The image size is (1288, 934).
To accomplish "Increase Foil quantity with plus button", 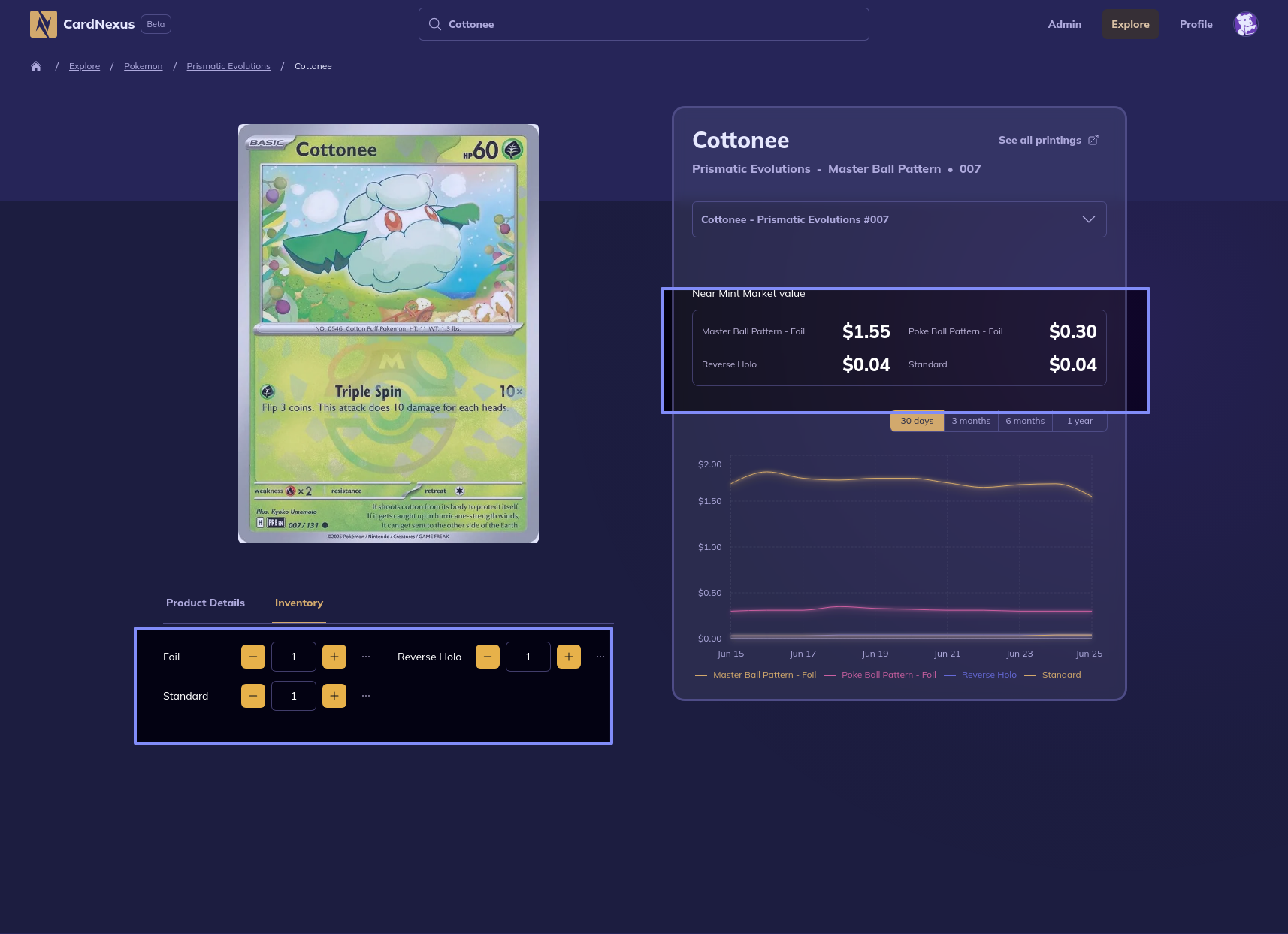I will coord(334,657).
